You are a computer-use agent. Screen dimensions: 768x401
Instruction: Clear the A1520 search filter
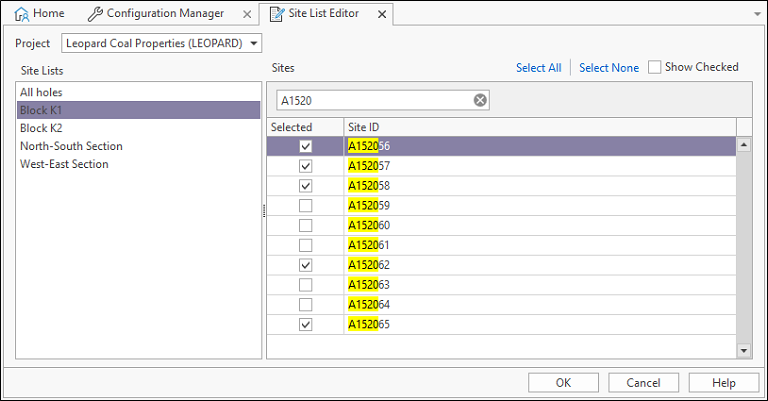(x=480, y=100)
